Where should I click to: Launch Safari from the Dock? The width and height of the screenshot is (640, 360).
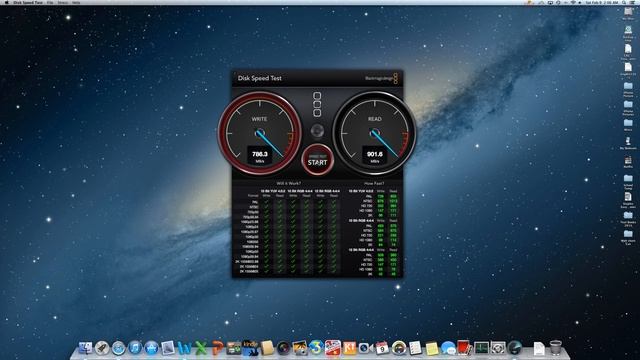point(118,348)
